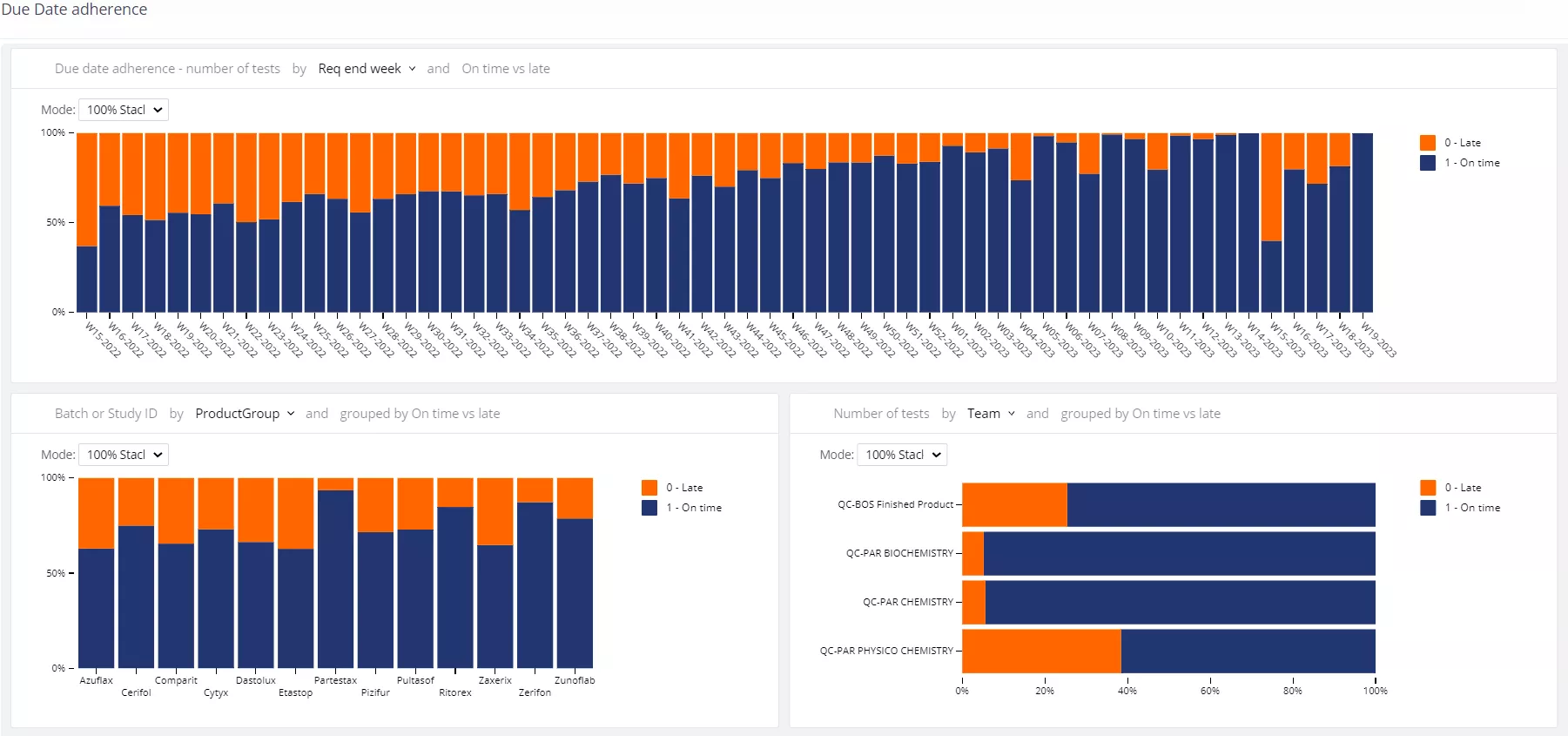Image resolution: width=1568 pixels, height=736 pixels.
Task: Click the On time segment of QC-PAR BIOCHEMISTRY bar
Action: 1180,554
